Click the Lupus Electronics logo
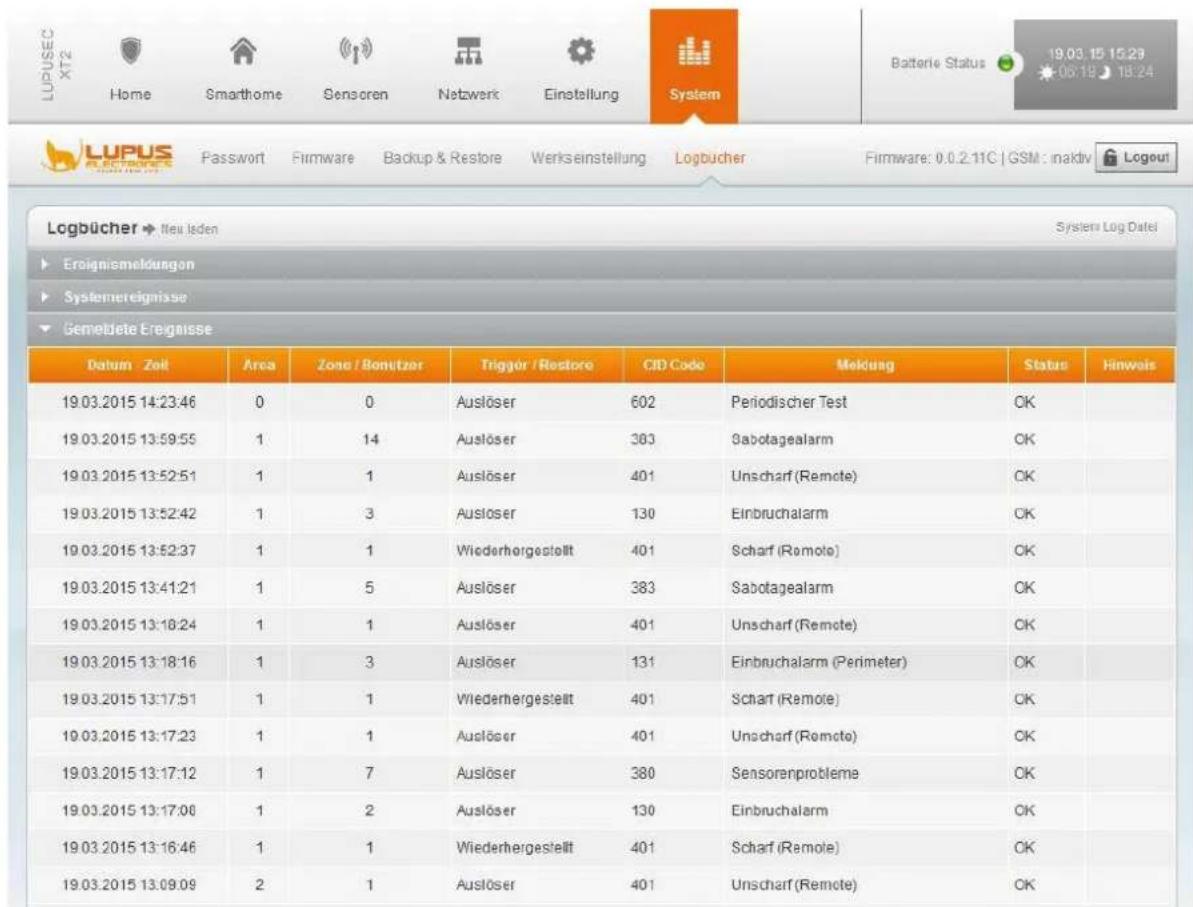Screen dimensions: 1193x907 click(108, 157)
